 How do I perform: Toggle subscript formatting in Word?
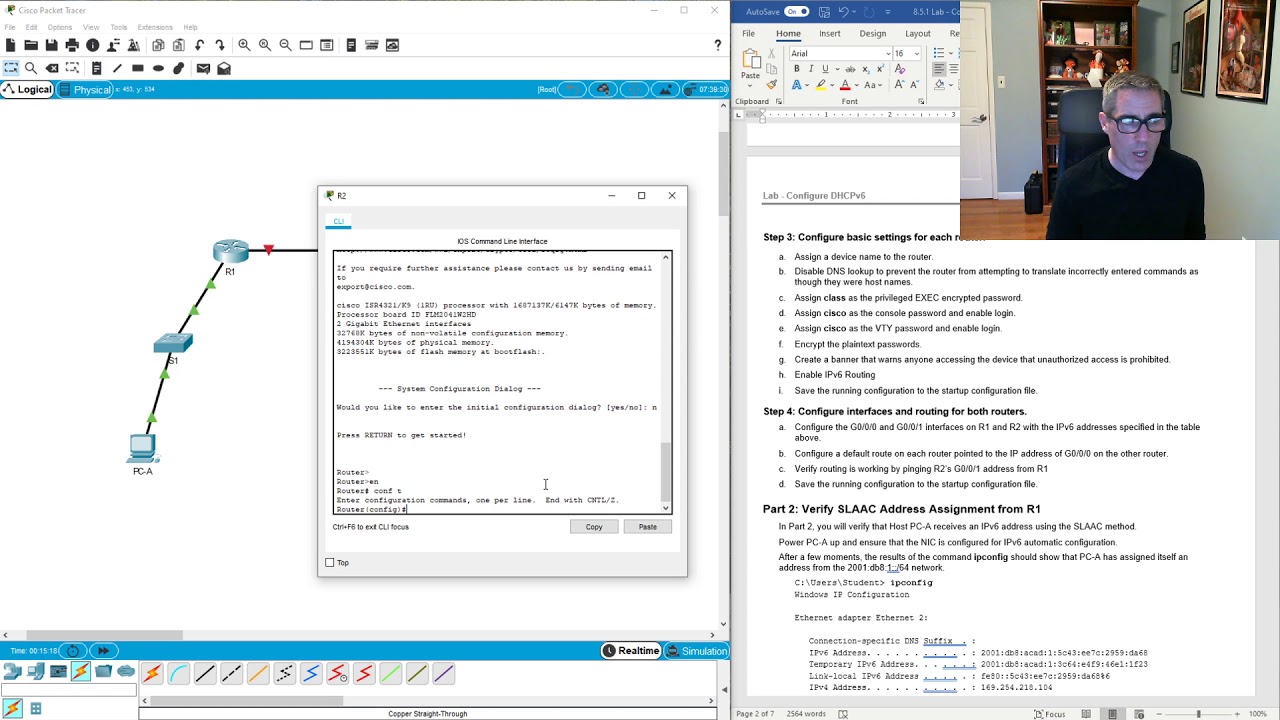(866, 69)
